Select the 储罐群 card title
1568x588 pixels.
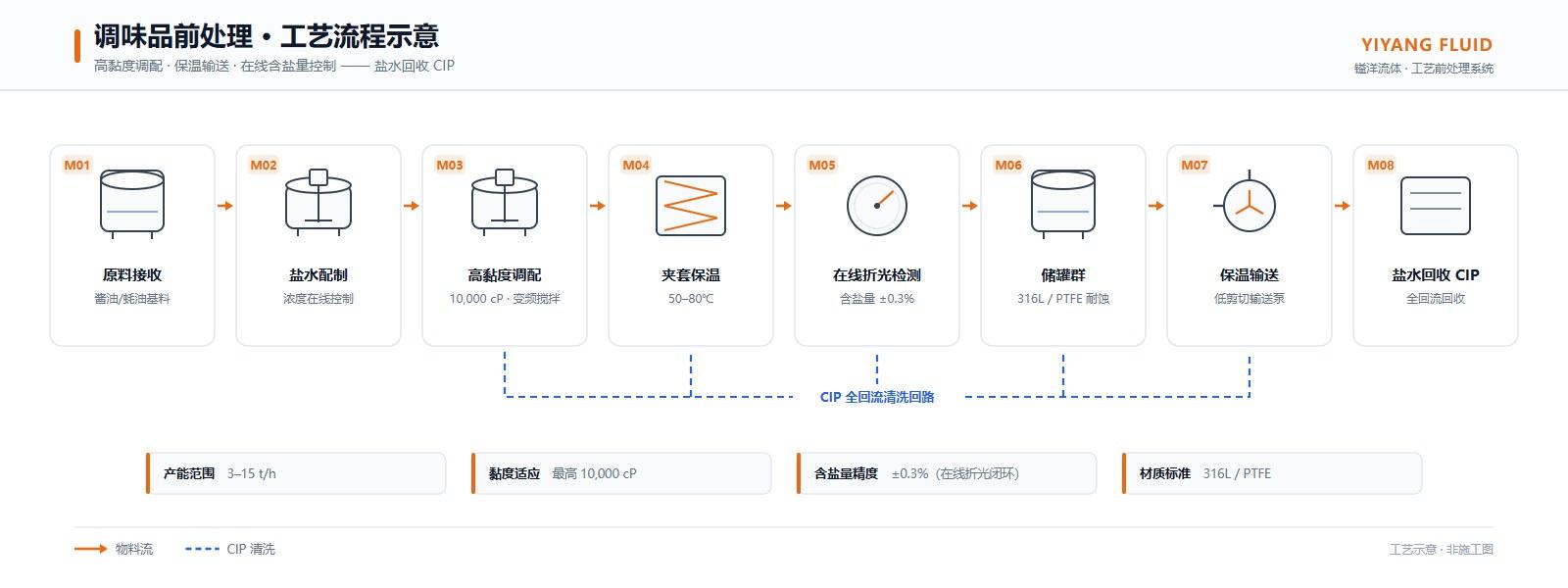tap(1063, 275)
